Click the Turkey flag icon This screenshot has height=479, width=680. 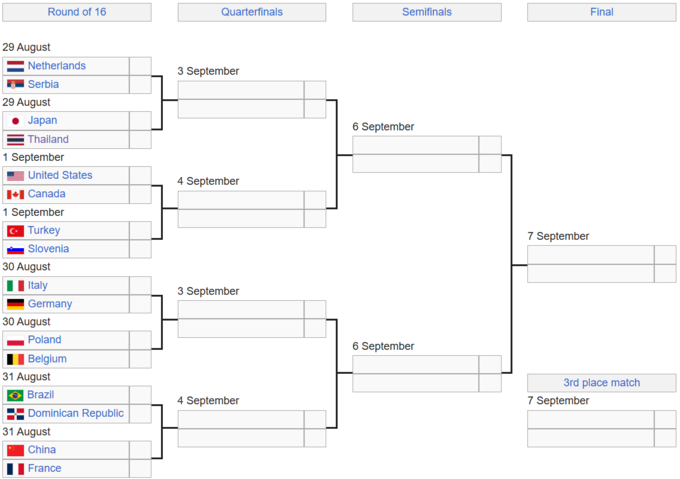point(15,231)
